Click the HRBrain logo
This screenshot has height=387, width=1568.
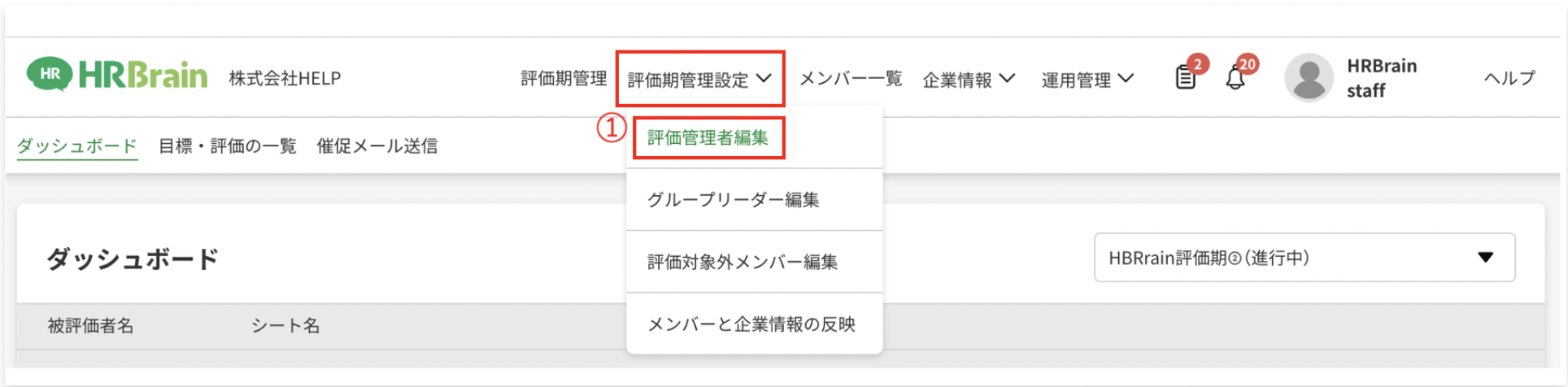pyautogui.click(x=117, y=76)
